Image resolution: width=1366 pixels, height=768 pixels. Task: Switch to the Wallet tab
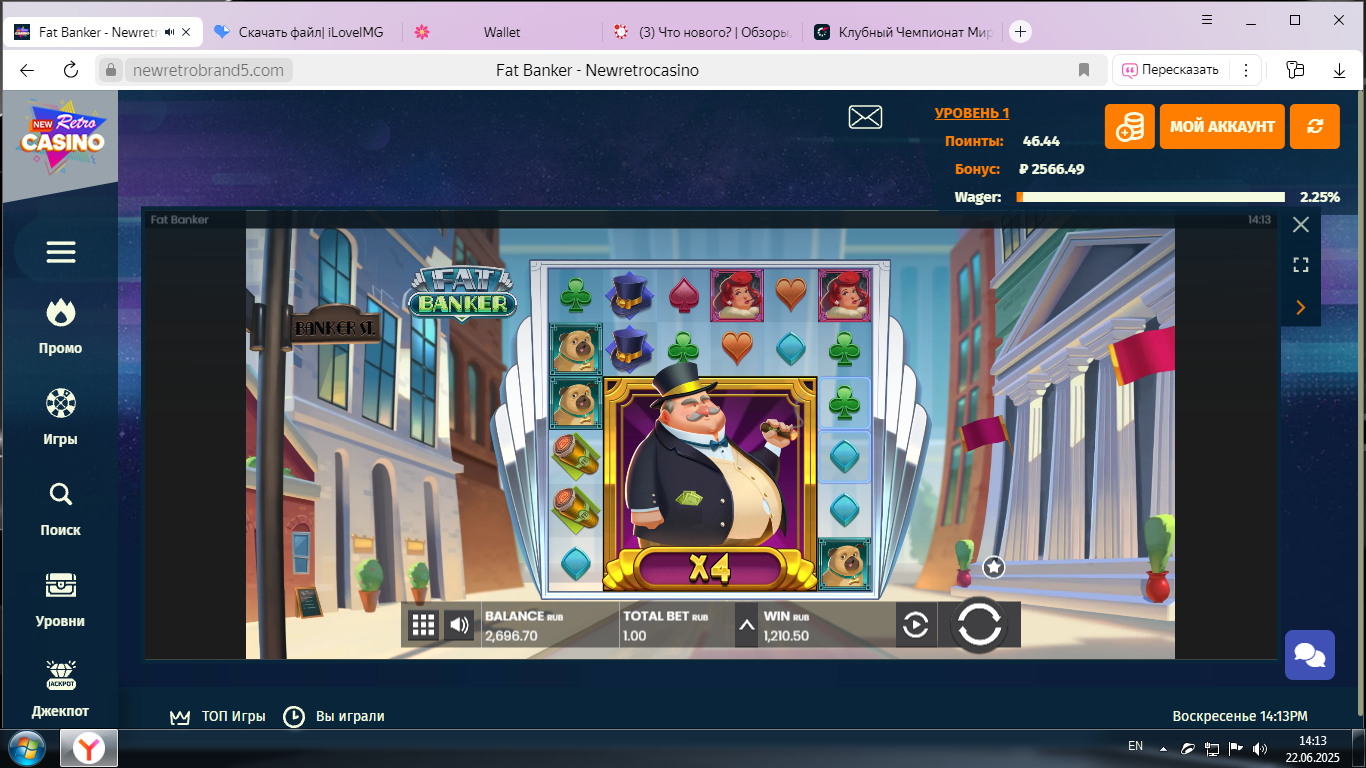click(503, 32)
